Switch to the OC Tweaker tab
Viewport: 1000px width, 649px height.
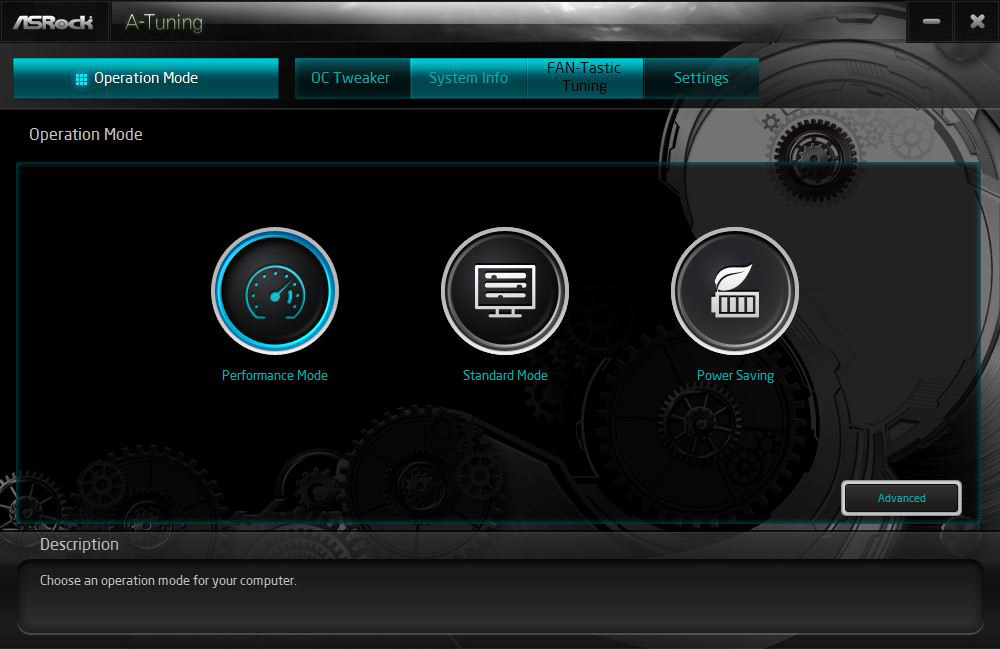pos(352,78)
